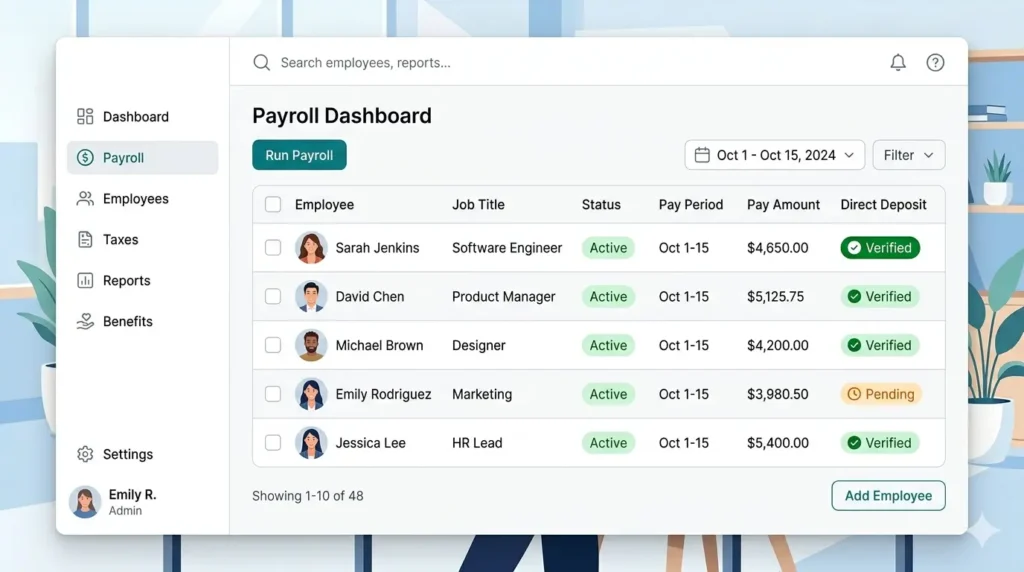This screenshot has width=1024, height=572.
Task: Check the Jessica Lee row checkbox
Action: pyautogui.click(x=273, y=443)
